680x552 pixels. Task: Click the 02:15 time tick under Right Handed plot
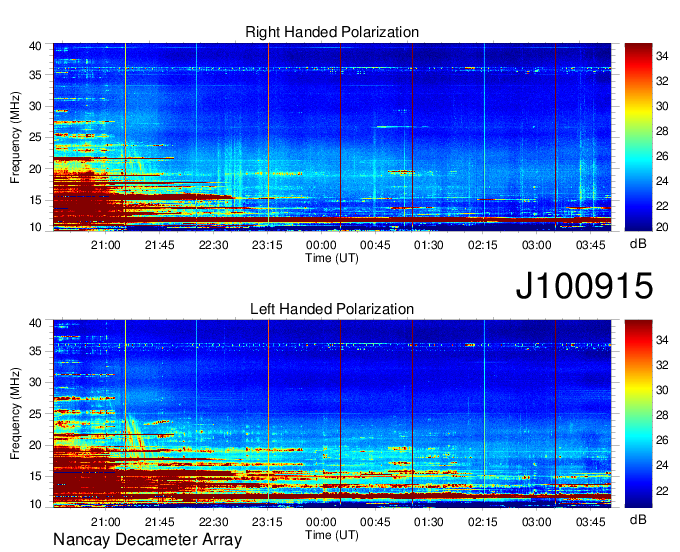483,245
